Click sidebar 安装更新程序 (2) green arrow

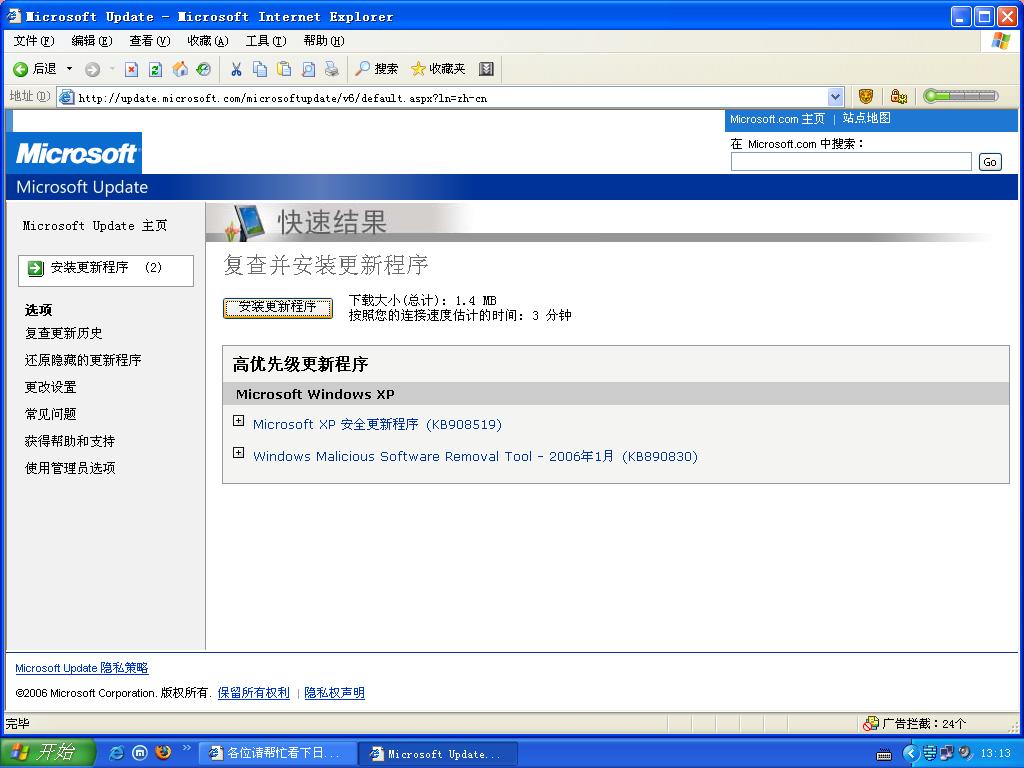coord(36,268)
